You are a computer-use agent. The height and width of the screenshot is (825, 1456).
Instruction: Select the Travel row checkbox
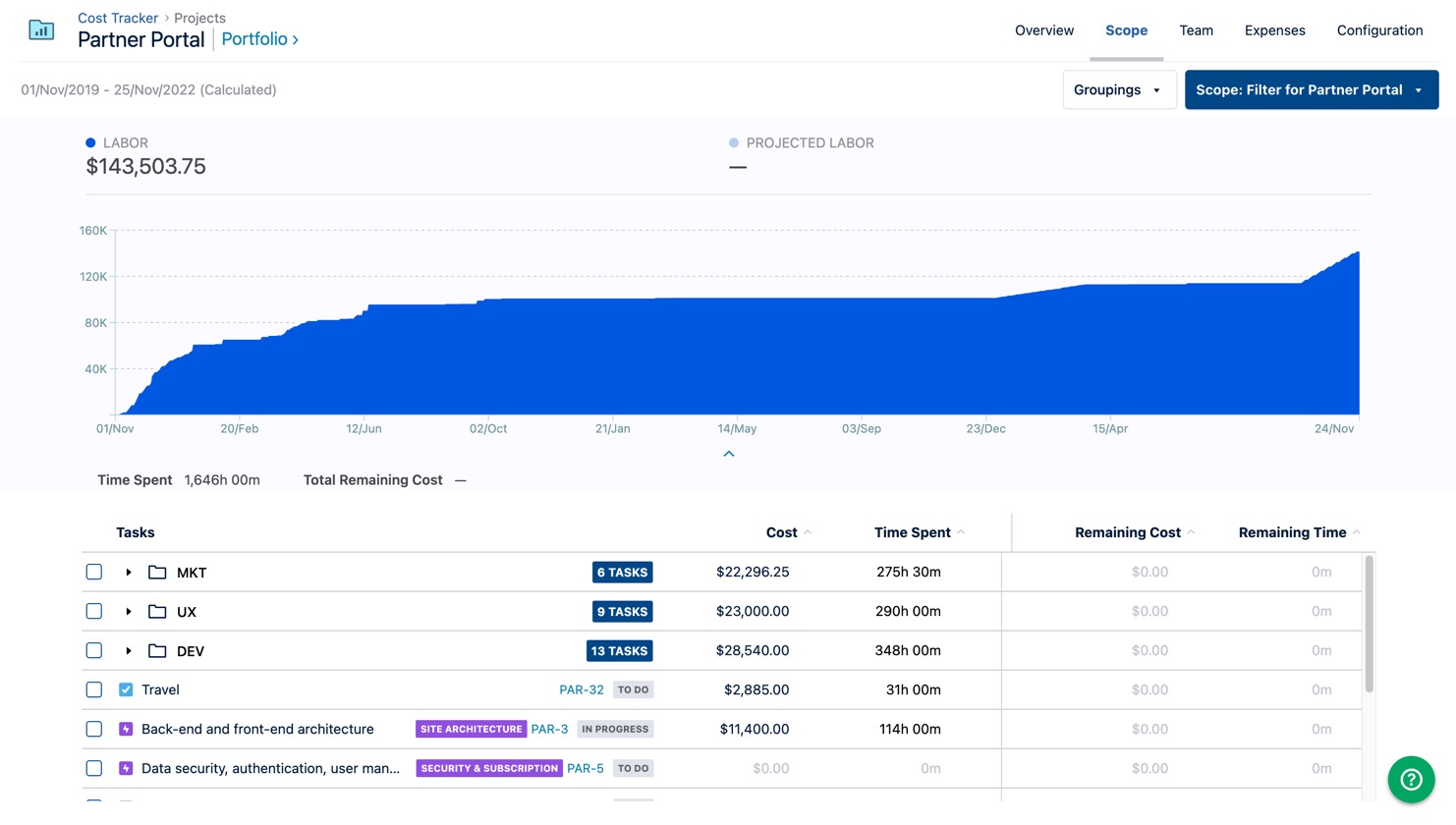point(94,690)
